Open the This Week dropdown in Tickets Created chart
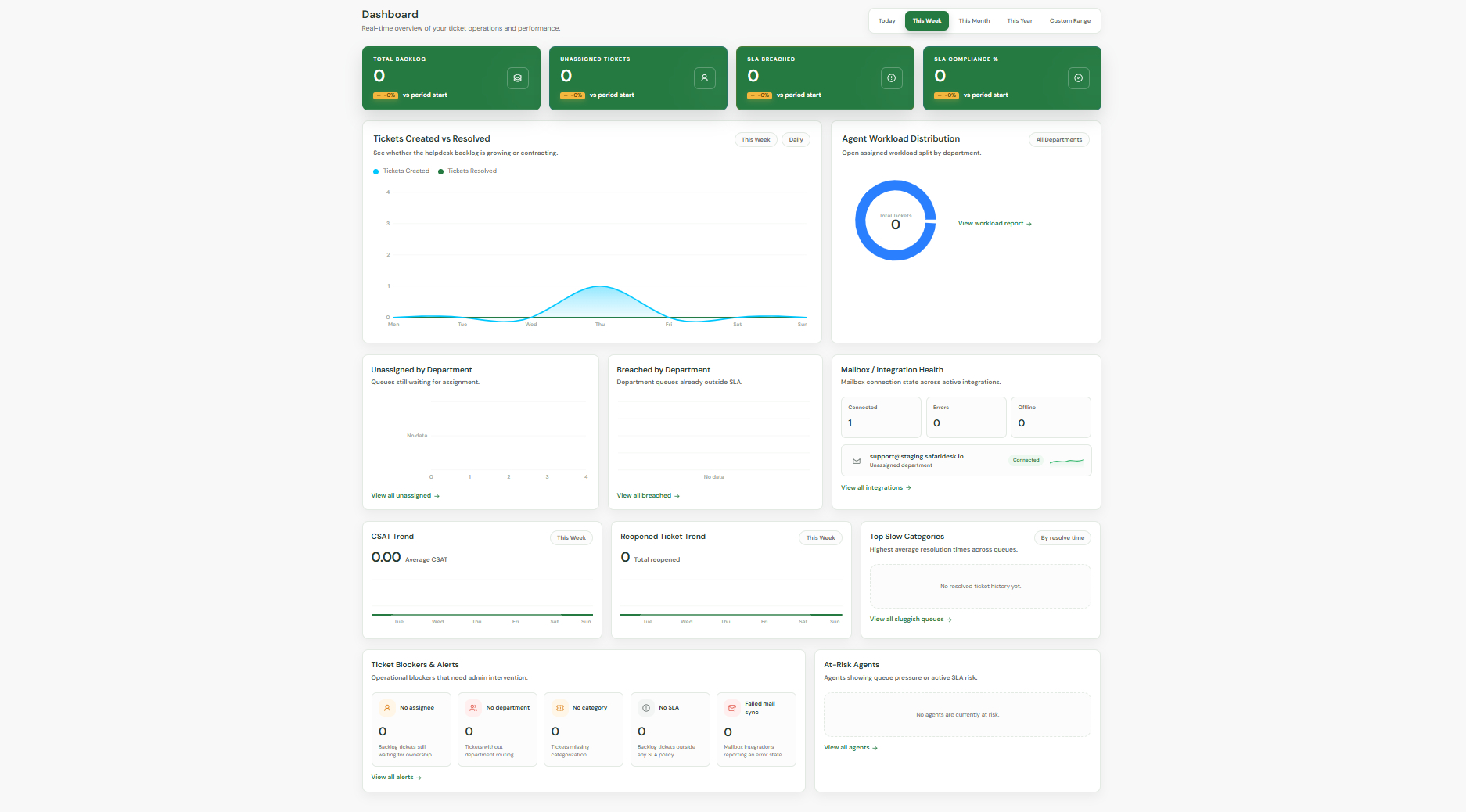The image size is (1466, 812). coord(756,140)
